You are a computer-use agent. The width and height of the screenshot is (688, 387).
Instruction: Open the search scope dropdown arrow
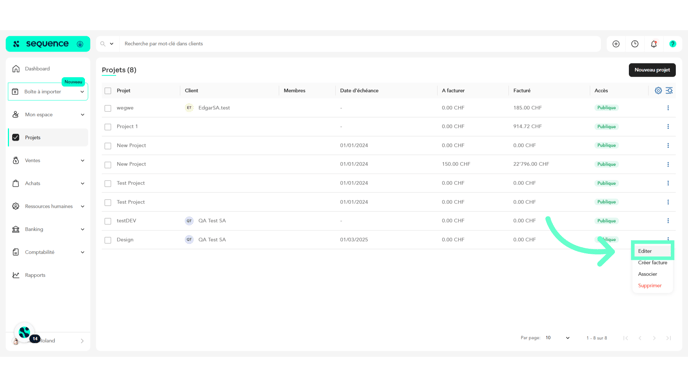pyautogui.click(x=111, y=44)
